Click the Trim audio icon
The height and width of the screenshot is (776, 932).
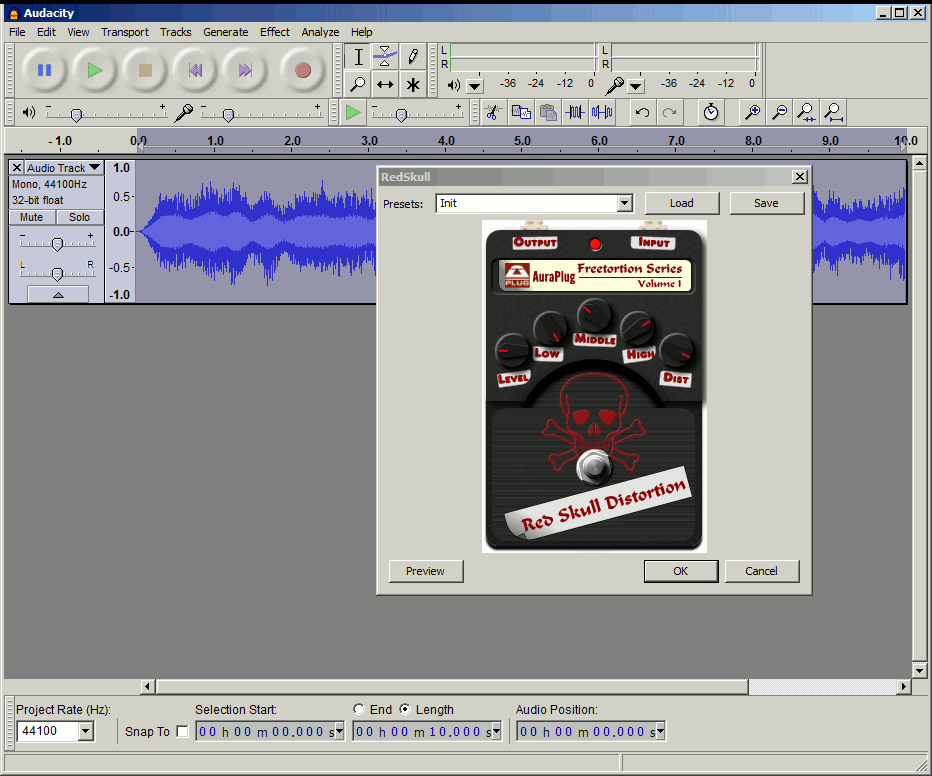tap(575, 112)
